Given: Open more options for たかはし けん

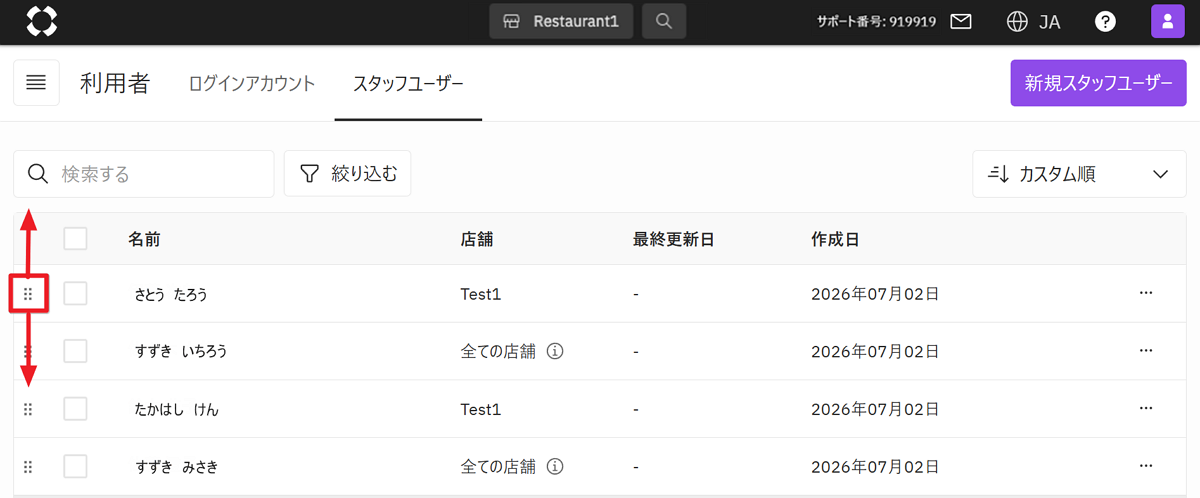Looking at the screenshot, I should point(1146,408).
